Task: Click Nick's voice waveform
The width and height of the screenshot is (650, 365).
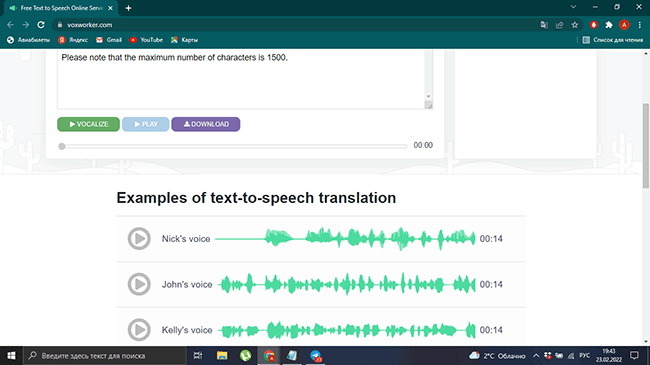Action: [345, 238]
